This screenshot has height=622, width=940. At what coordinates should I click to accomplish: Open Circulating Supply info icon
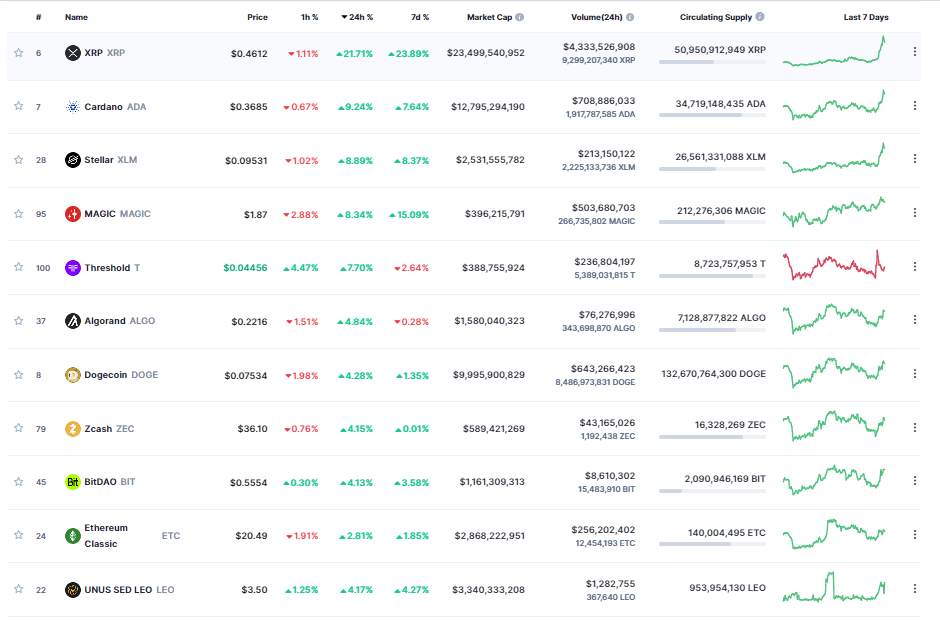pyautogui.click(x=760, y=17)
